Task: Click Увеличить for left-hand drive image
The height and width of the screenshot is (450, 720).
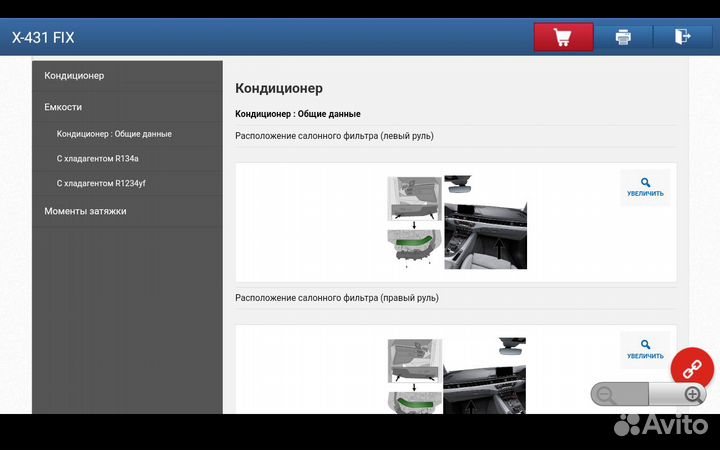Action: (645, 187)
